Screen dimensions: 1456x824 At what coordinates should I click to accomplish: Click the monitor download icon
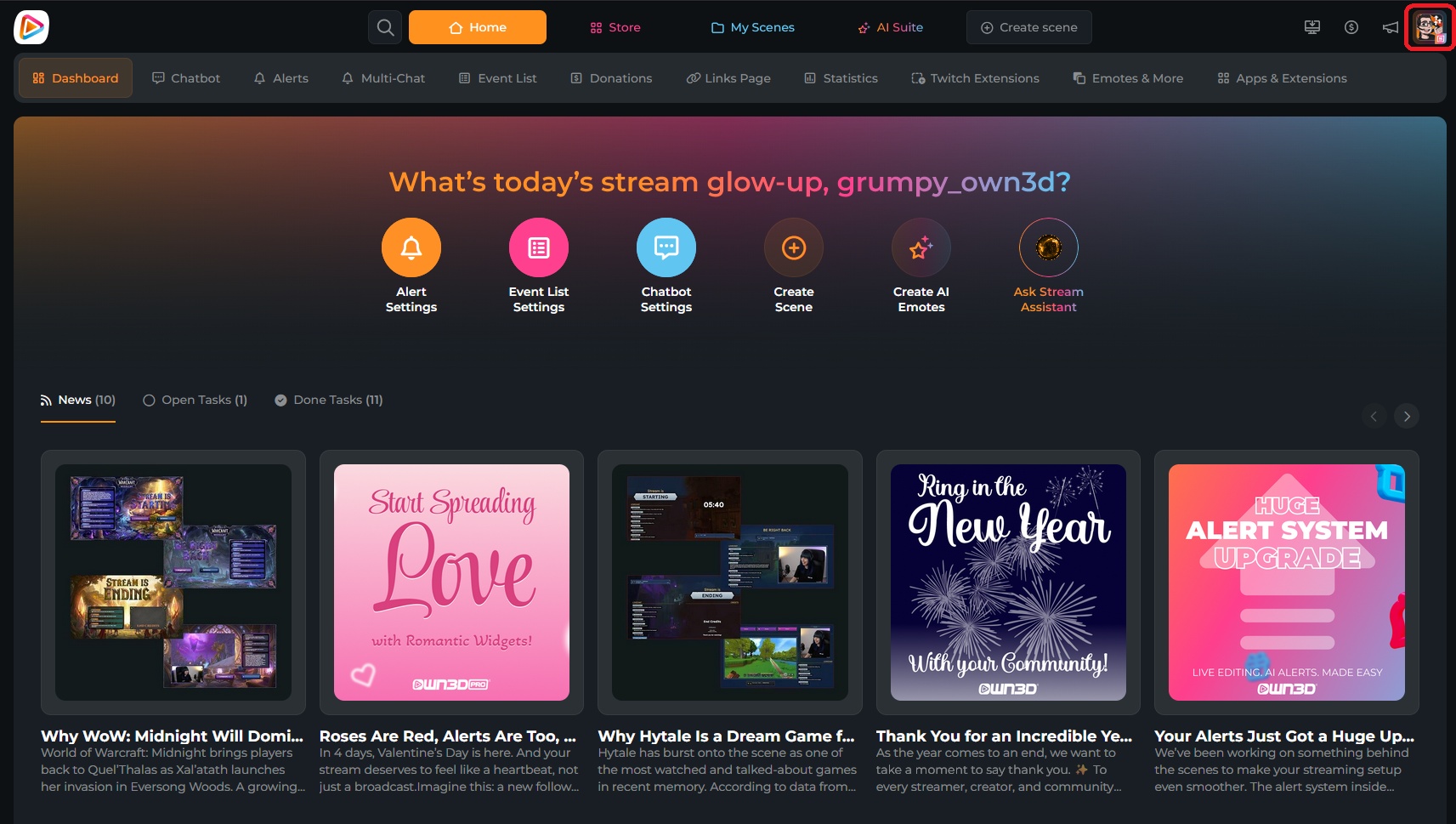pos(1312,27)
